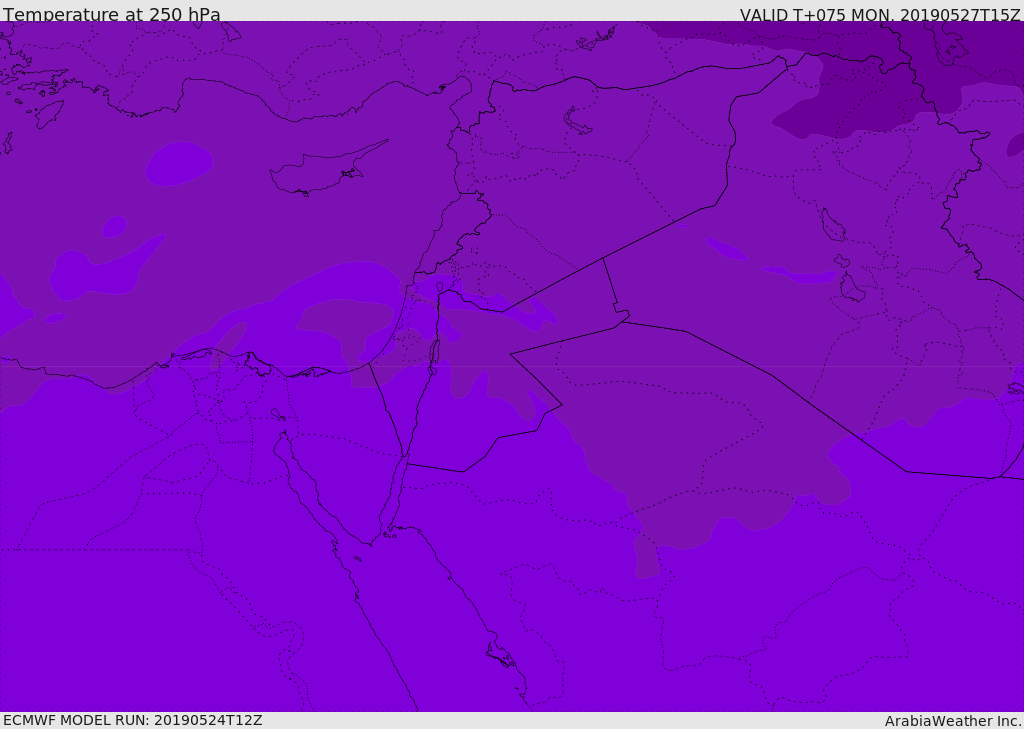Image resolution: width=1024 pixels, height=729 pixels.
Task: Click the 'ArabiaWeather Inc.' credit text
Action: click(953, 721)
